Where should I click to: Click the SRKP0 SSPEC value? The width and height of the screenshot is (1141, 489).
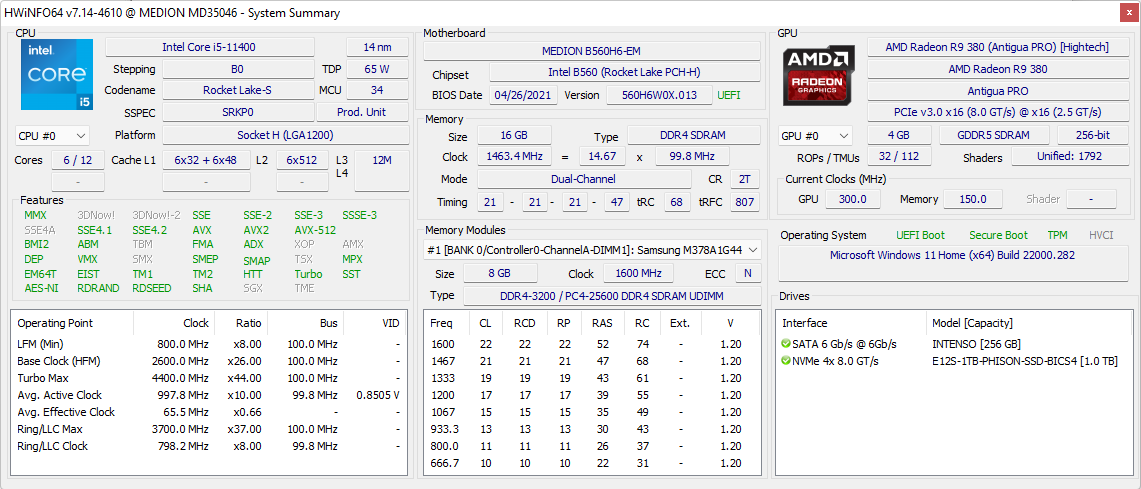pos(237,112)
